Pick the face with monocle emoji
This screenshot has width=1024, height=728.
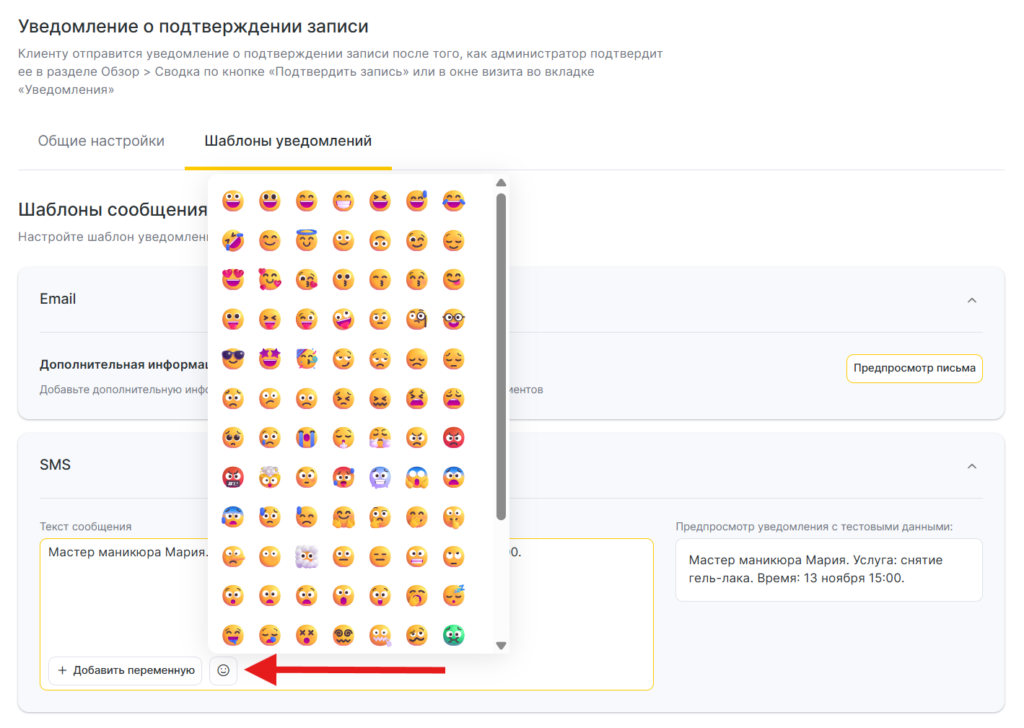click(417, 320)
